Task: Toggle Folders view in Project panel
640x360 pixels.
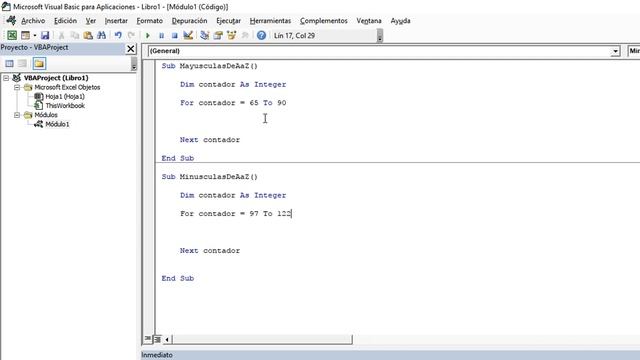Action: coord(39,63)
